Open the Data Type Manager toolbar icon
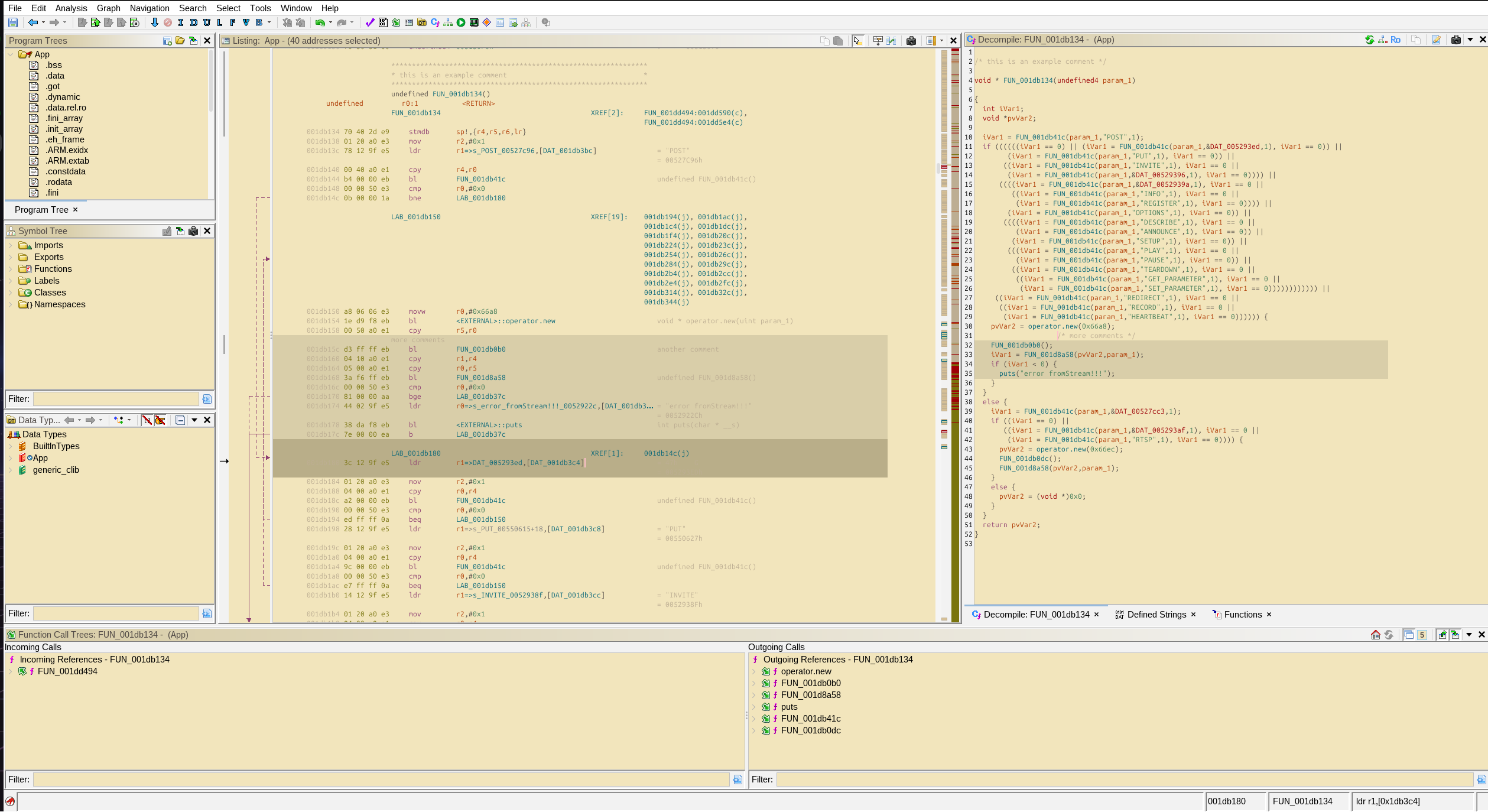 (x=421, y=22)
